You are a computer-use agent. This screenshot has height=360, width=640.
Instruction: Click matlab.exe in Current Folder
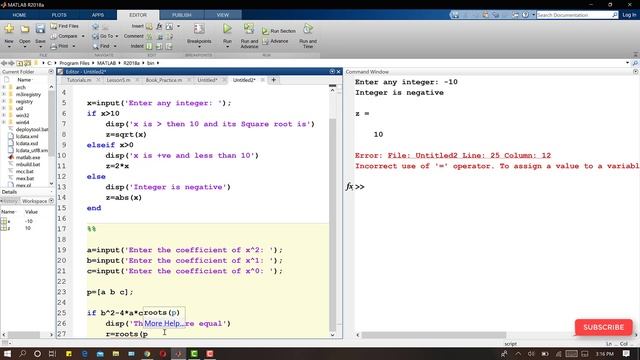28,157
